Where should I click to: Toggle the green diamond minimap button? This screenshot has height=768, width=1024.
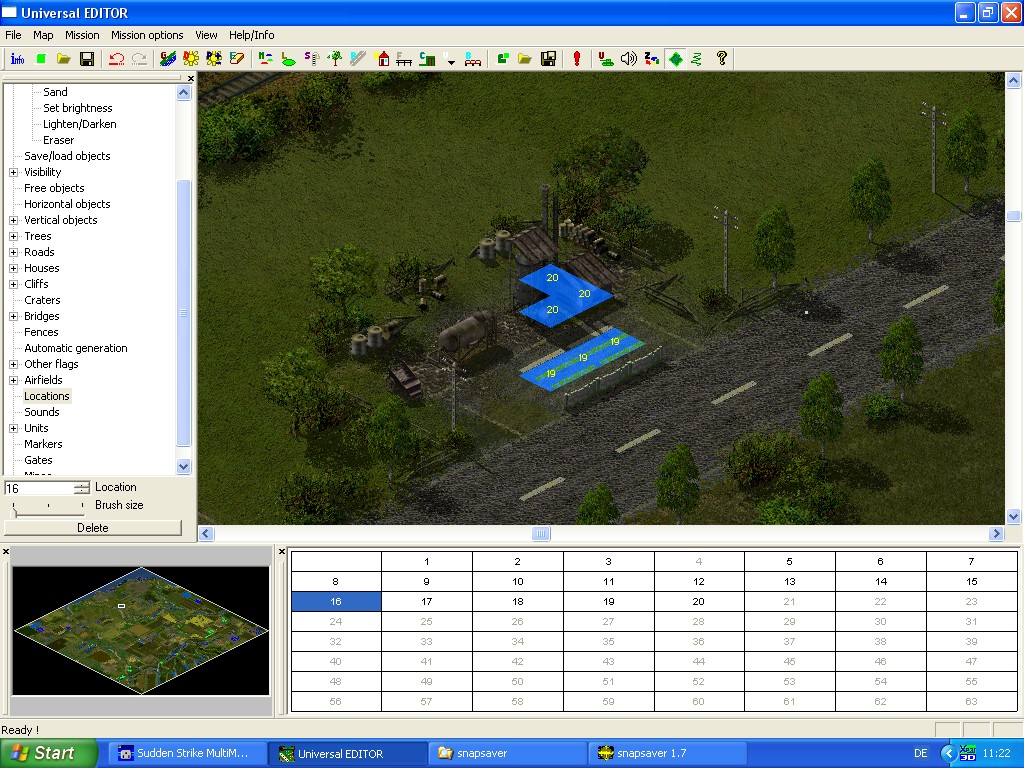click(675, 59)
